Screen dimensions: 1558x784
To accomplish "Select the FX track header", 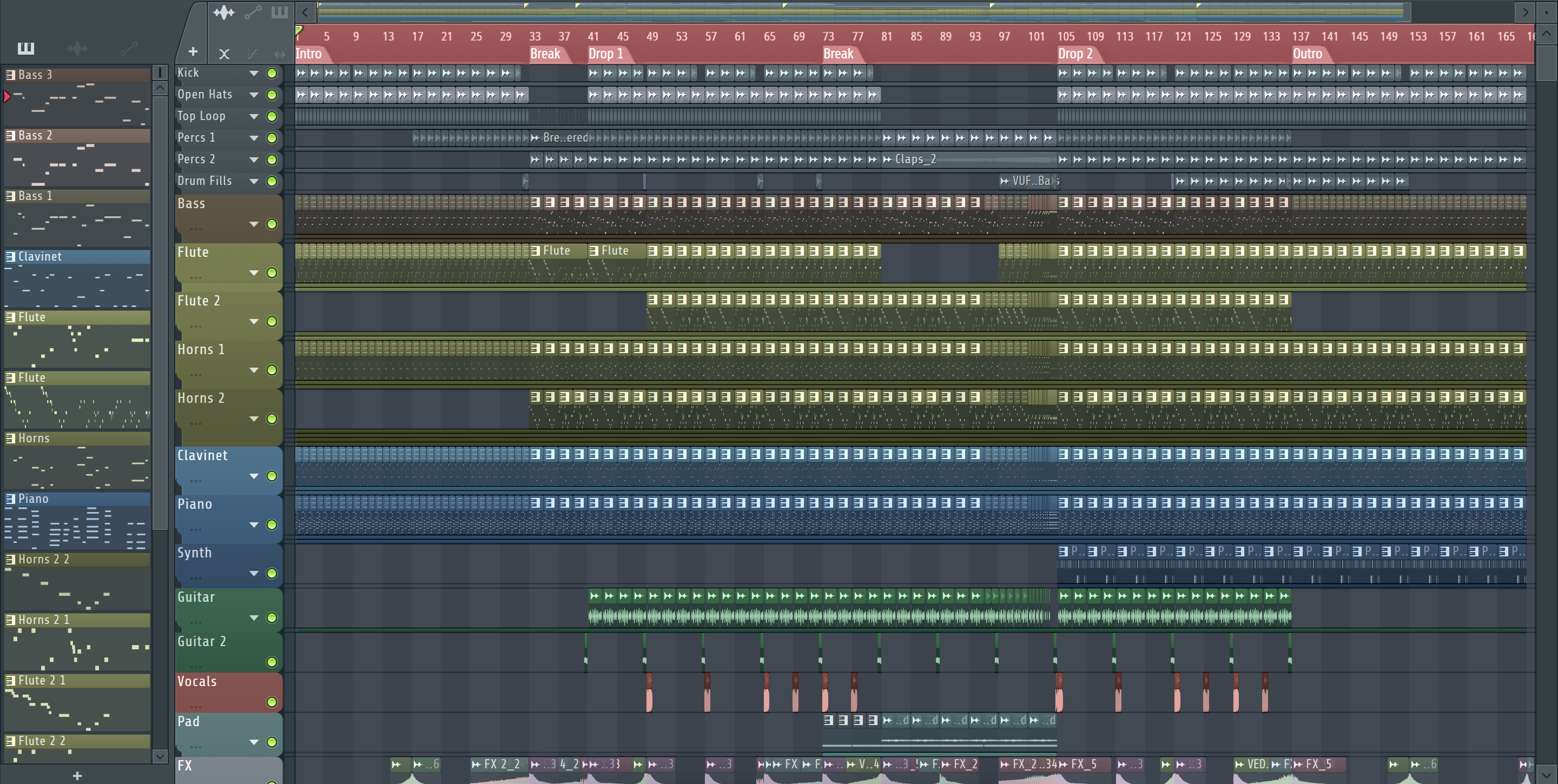I will coord(229,770).
